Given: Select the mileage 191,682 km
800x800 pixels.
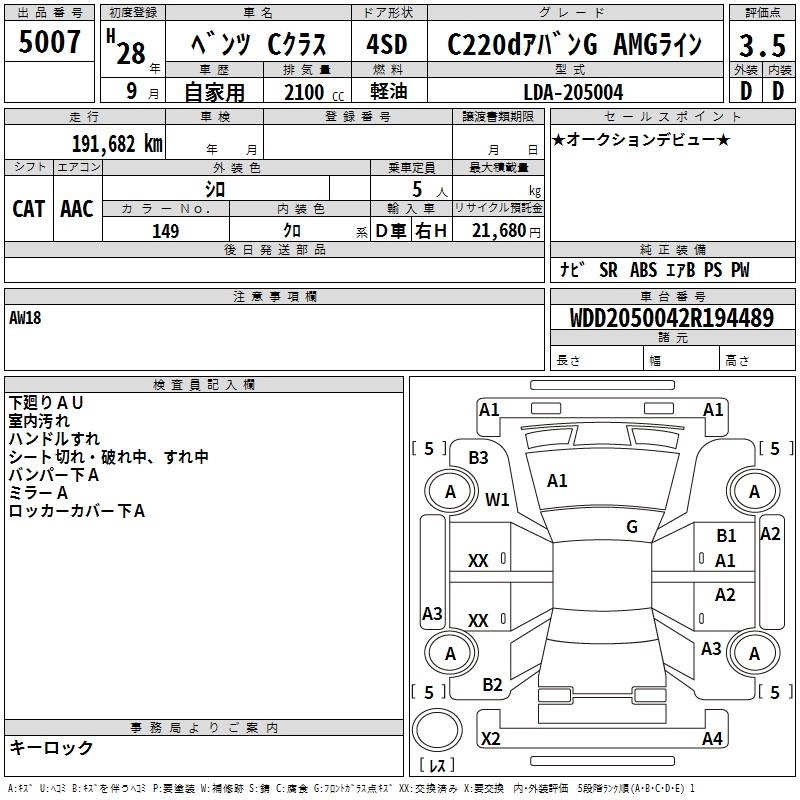Looking at the screenshot, I should [x=117, y=144].
